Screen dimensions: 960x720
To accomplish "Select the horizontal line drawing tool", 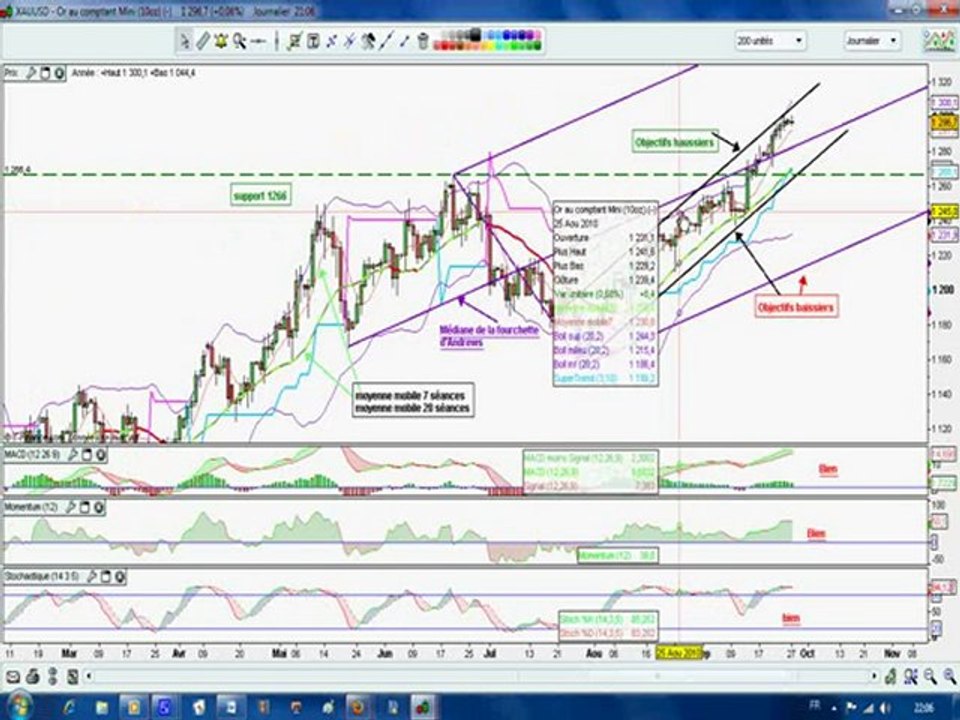I will [x=258, y=41].
